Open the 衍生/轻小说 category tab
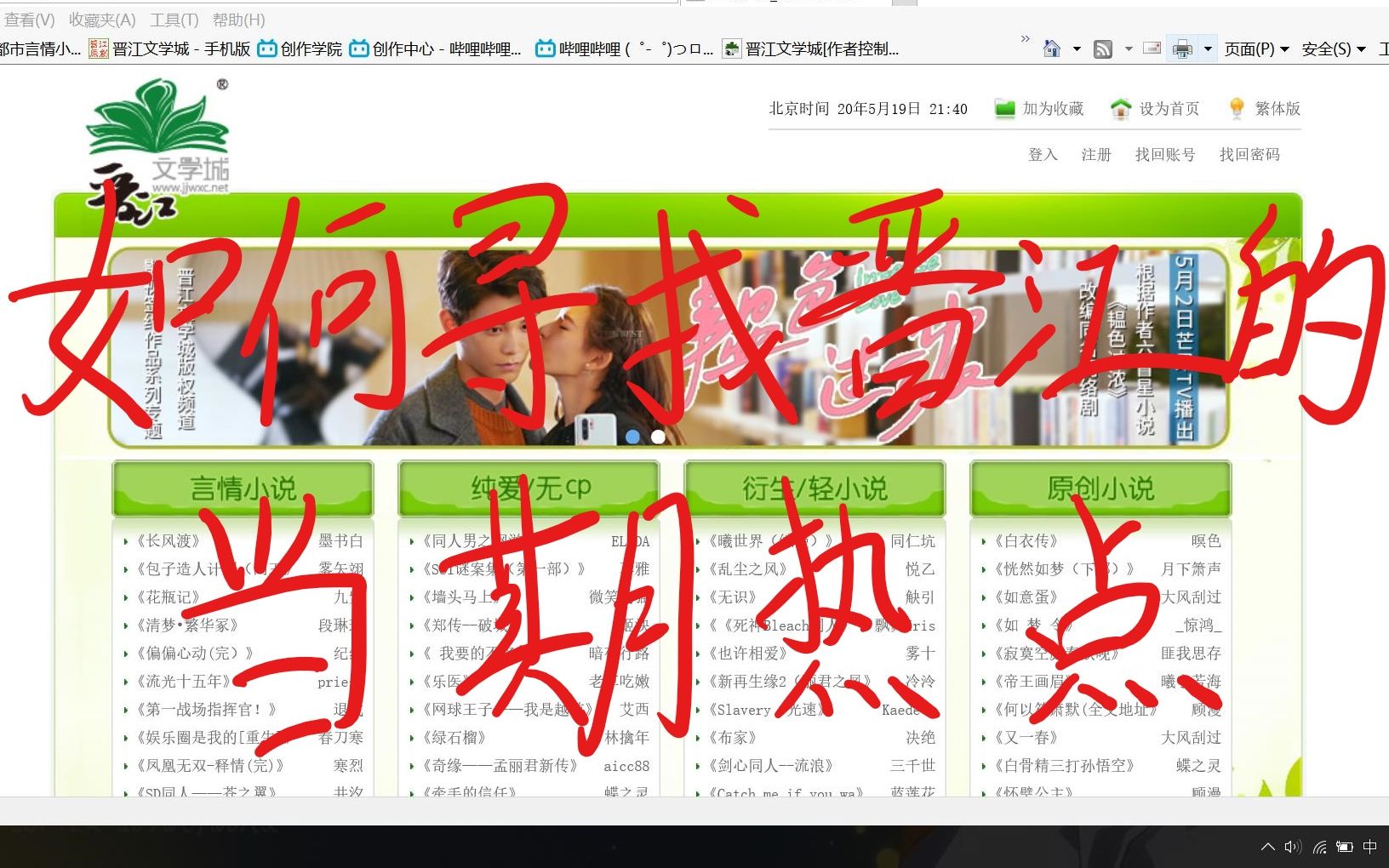This screenshot has width=1389, height=868. click(x=815, y=488)
